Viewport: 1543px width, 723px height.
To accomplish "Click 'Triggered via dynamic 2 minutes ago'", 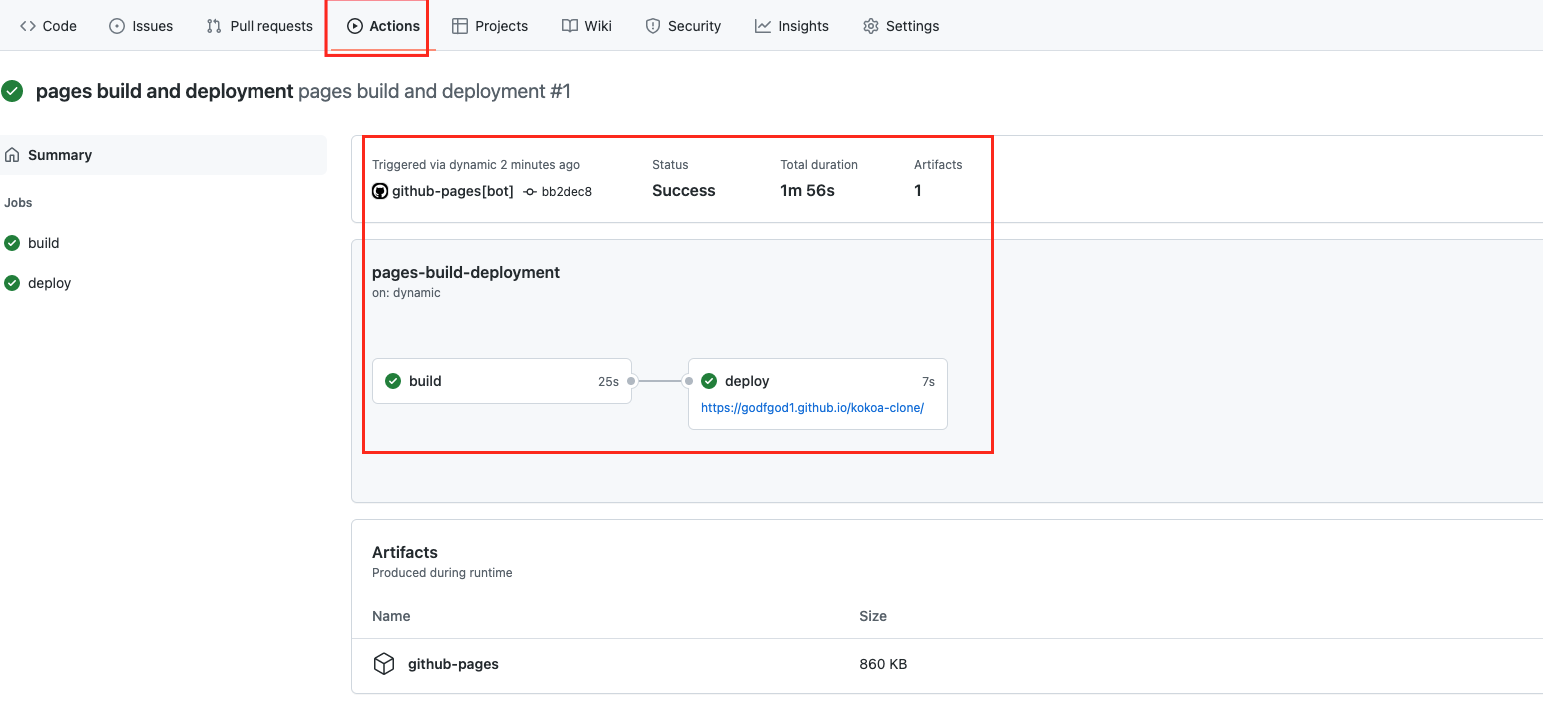I will pyautogui.click(x=476, y=165).
